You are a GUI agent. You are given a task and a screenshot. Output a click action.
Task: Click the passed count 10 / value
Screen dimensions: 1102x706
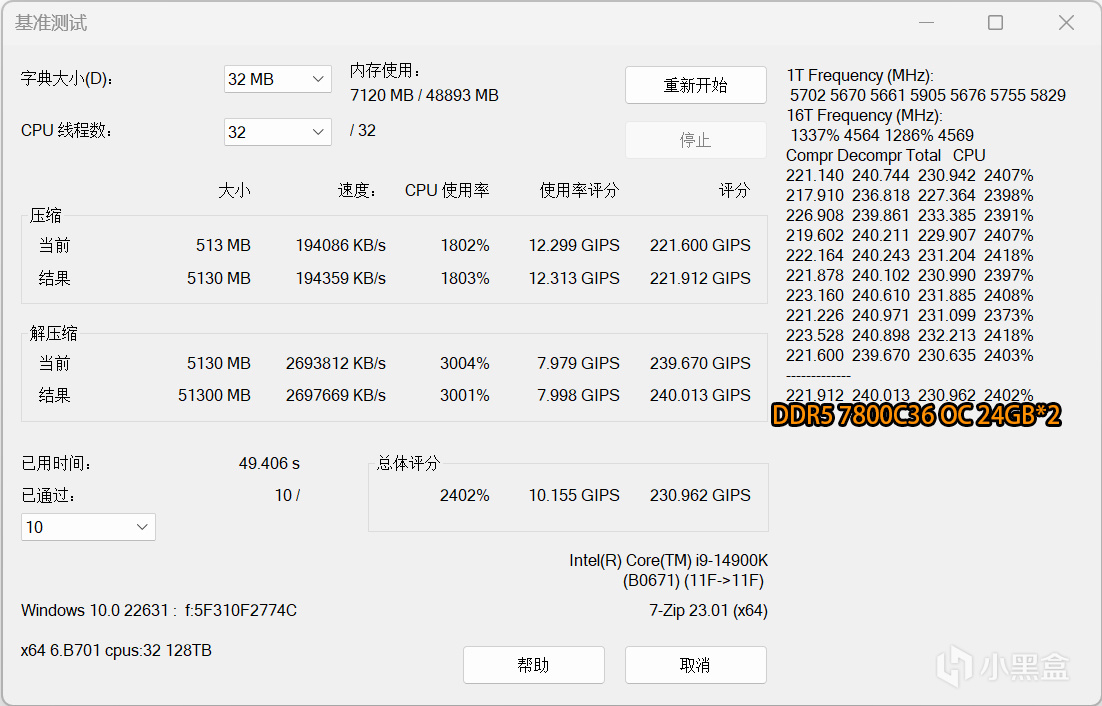287,495
